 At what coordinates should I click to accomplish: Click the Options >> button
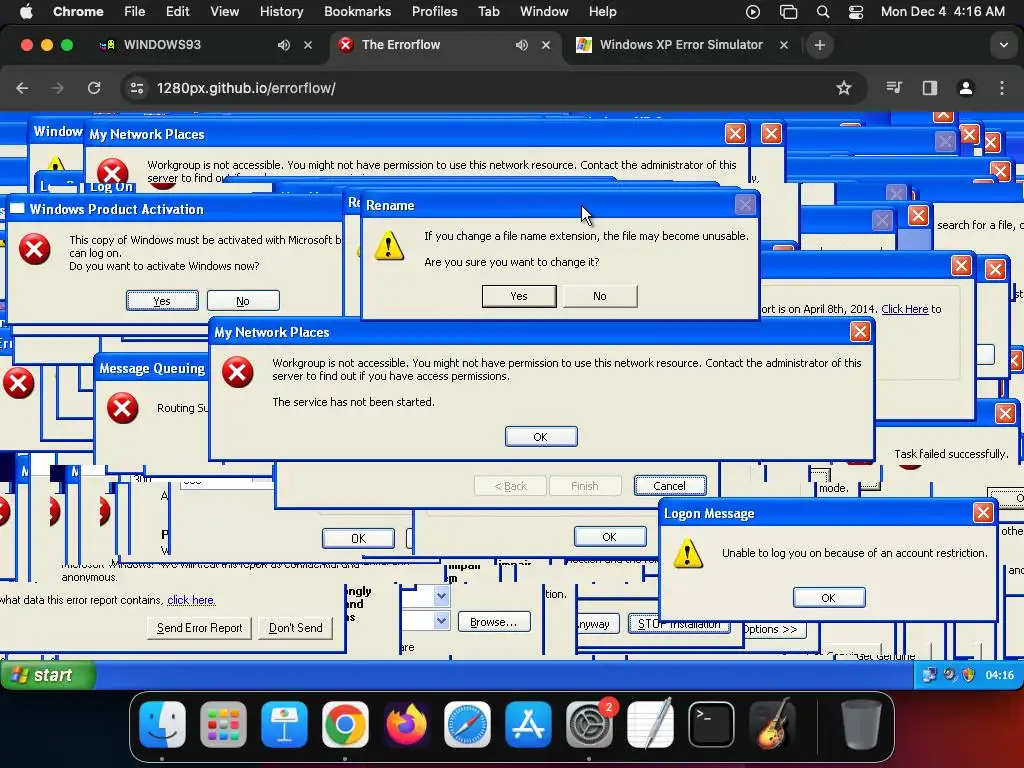pyautogui.click(x=775, y=629)
